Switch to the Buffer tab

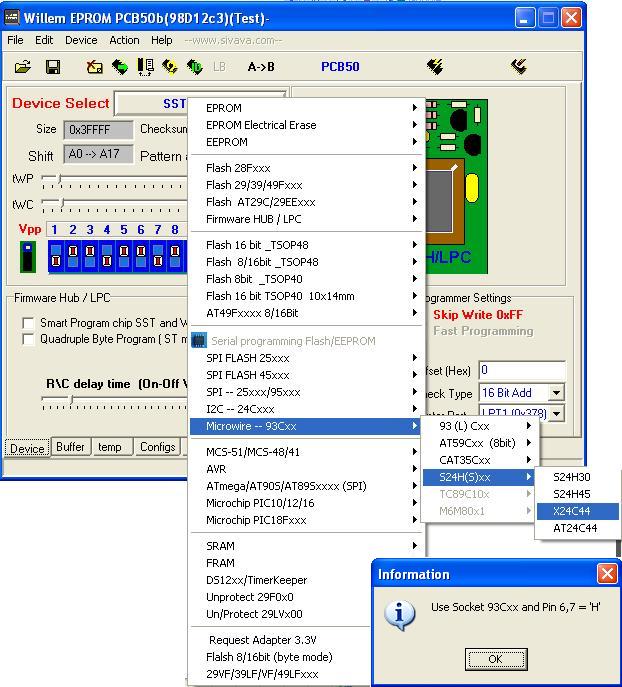pos(70,447)
